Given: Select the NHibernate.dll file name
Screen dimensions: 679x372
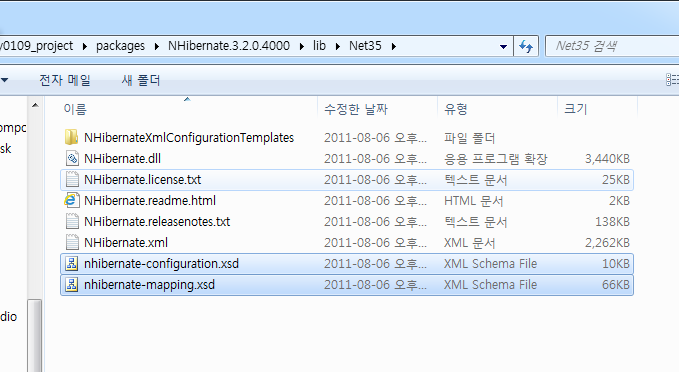Looking at the screenshot, I should (x=123, y=159).
